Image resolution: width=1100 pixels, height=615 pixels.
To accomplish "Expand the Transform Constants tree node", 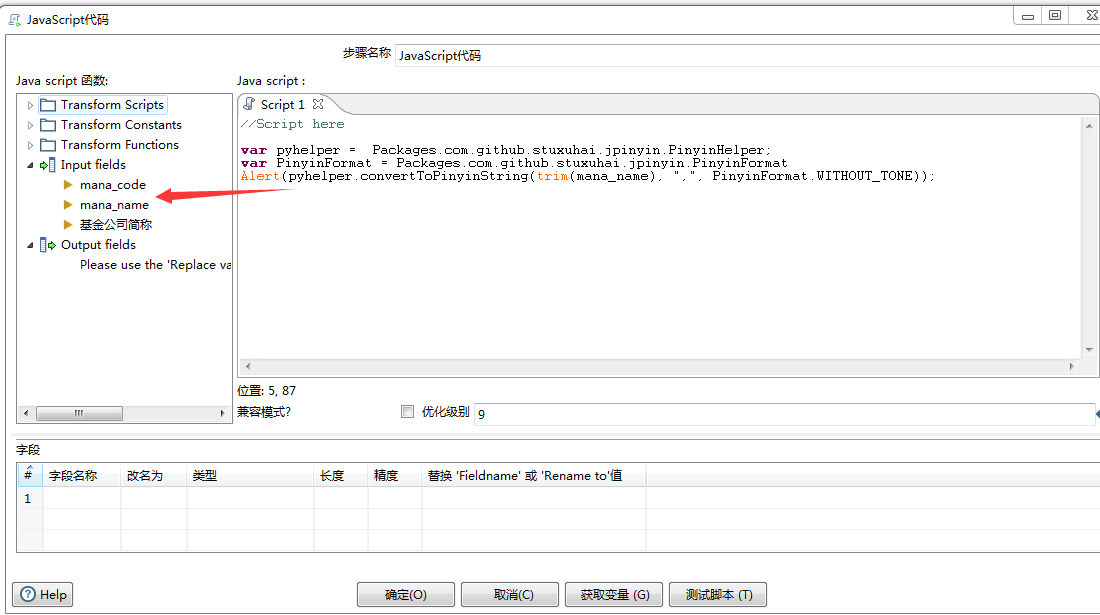I will (29, 124).
